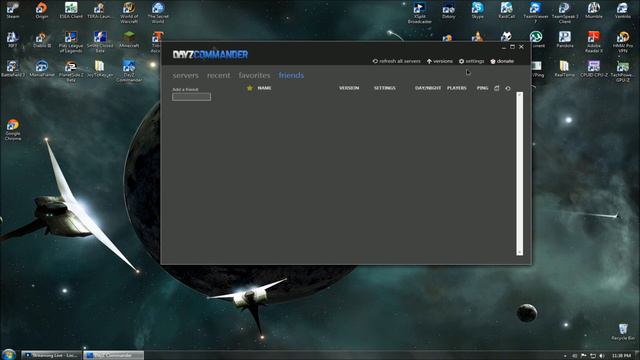The width and height of the screenshot is (640, 360).
Task: Switch to Streaming Live taskbar window
Action: coord(51,355)
